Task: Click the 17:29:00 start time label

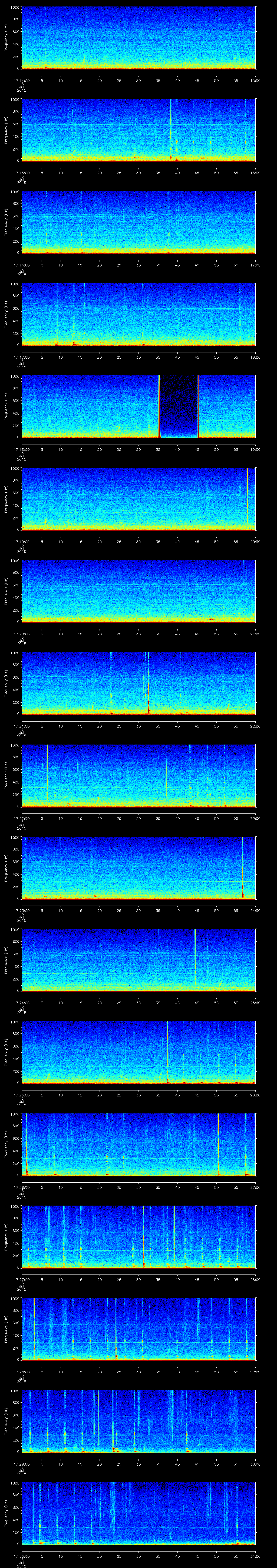Action: [x=21, y=1464]
